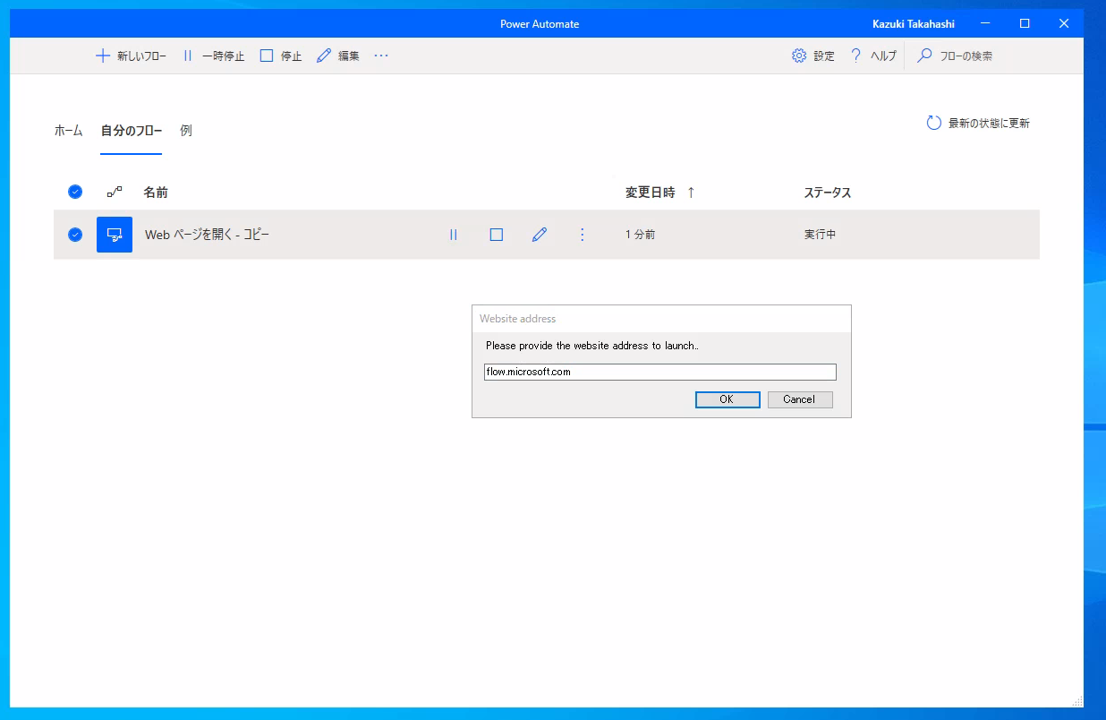
Task: Confirm the website address with OK
Action: tap(727, 399)
